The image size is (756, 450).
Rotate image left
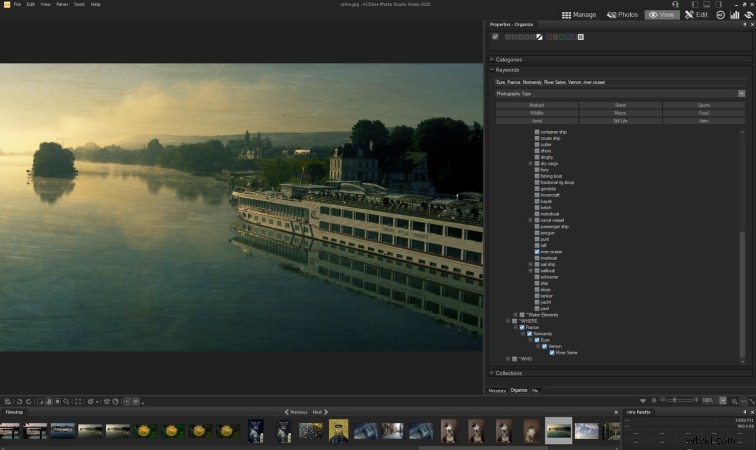click(19, 401)
